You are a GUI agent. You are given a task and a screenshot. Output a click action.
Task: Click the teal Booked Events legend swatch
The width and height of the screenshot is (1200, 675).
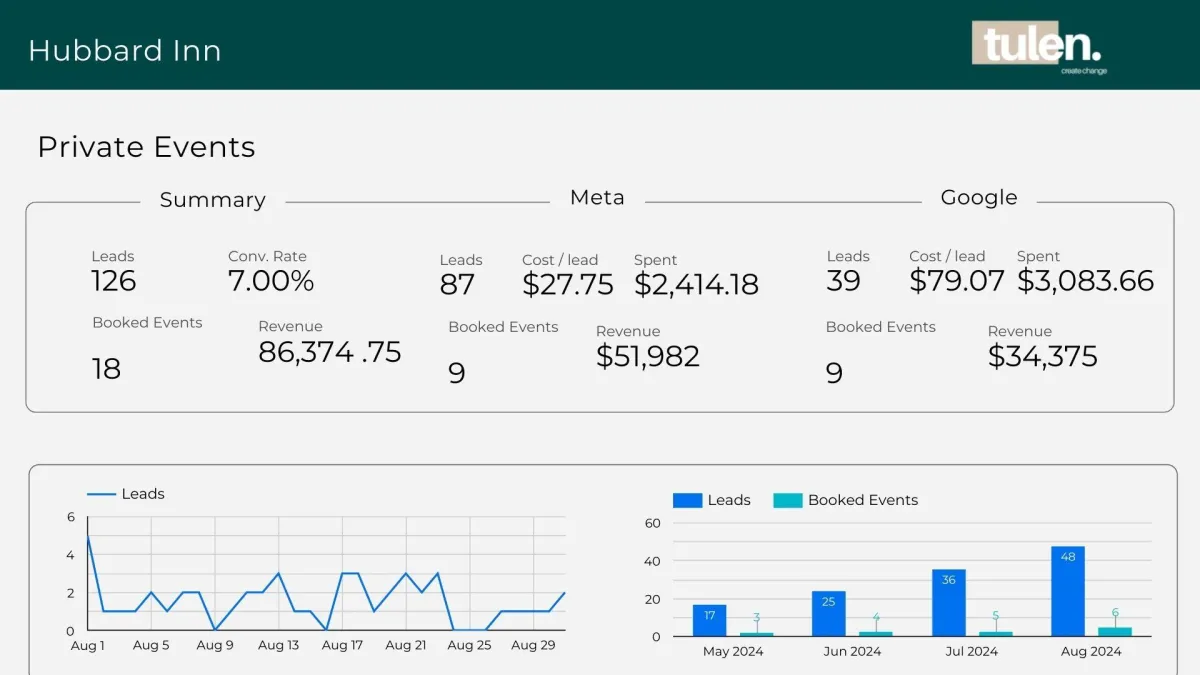pyautogui.click(x=787, y=500)
